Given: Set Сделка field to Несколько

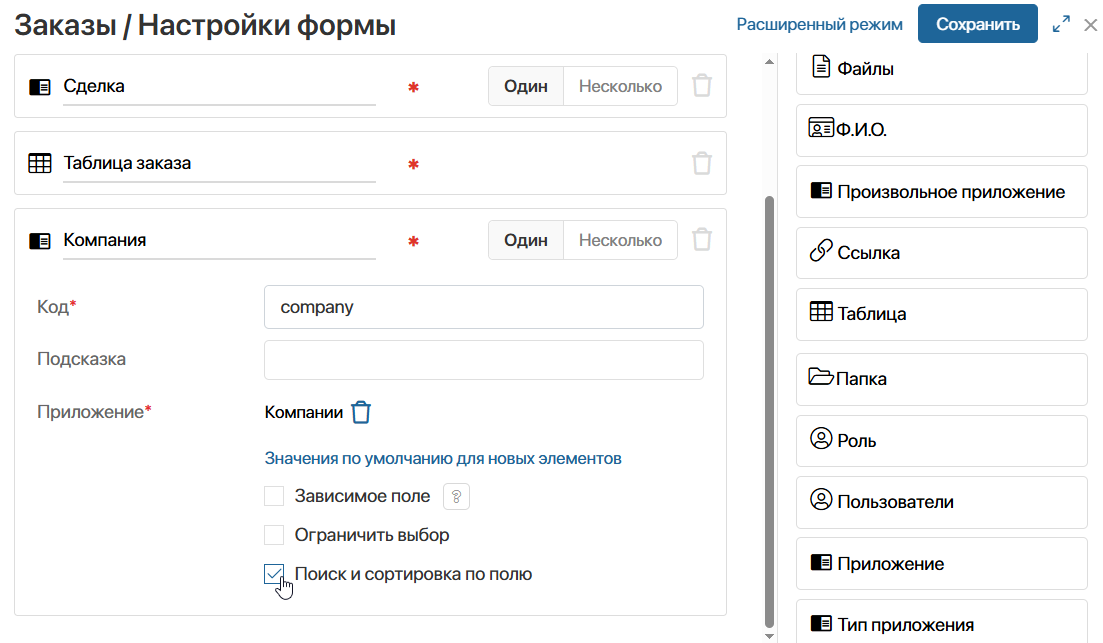Looking at the screenshot, I should point(620,86).
